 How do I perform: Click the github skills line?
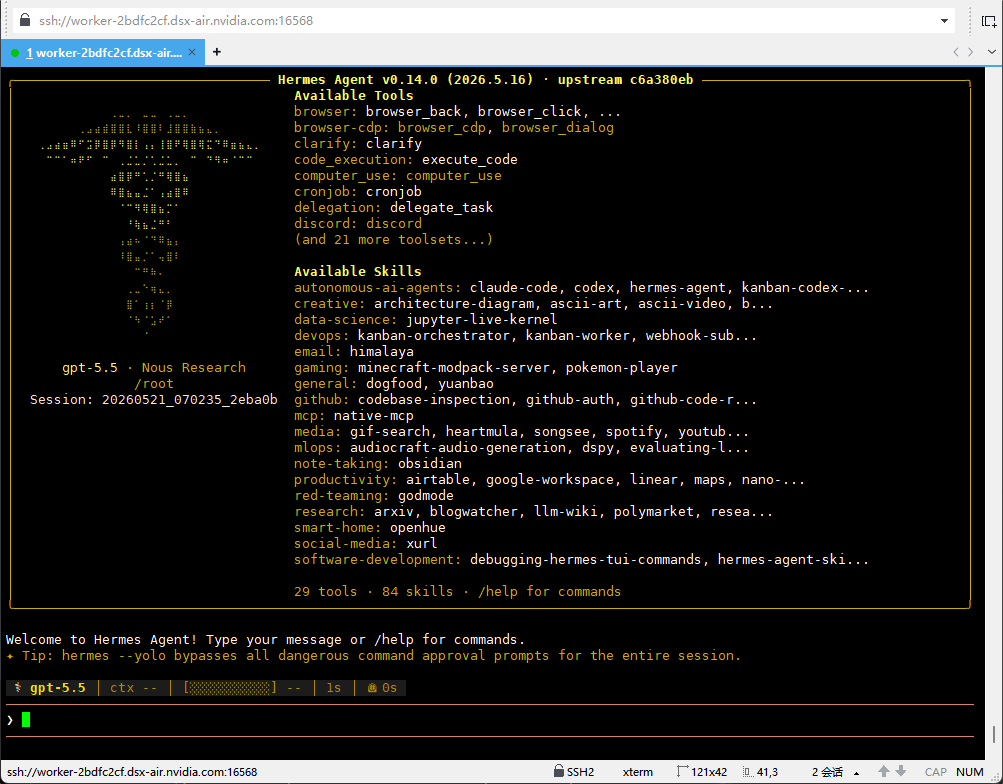[525, 399]
